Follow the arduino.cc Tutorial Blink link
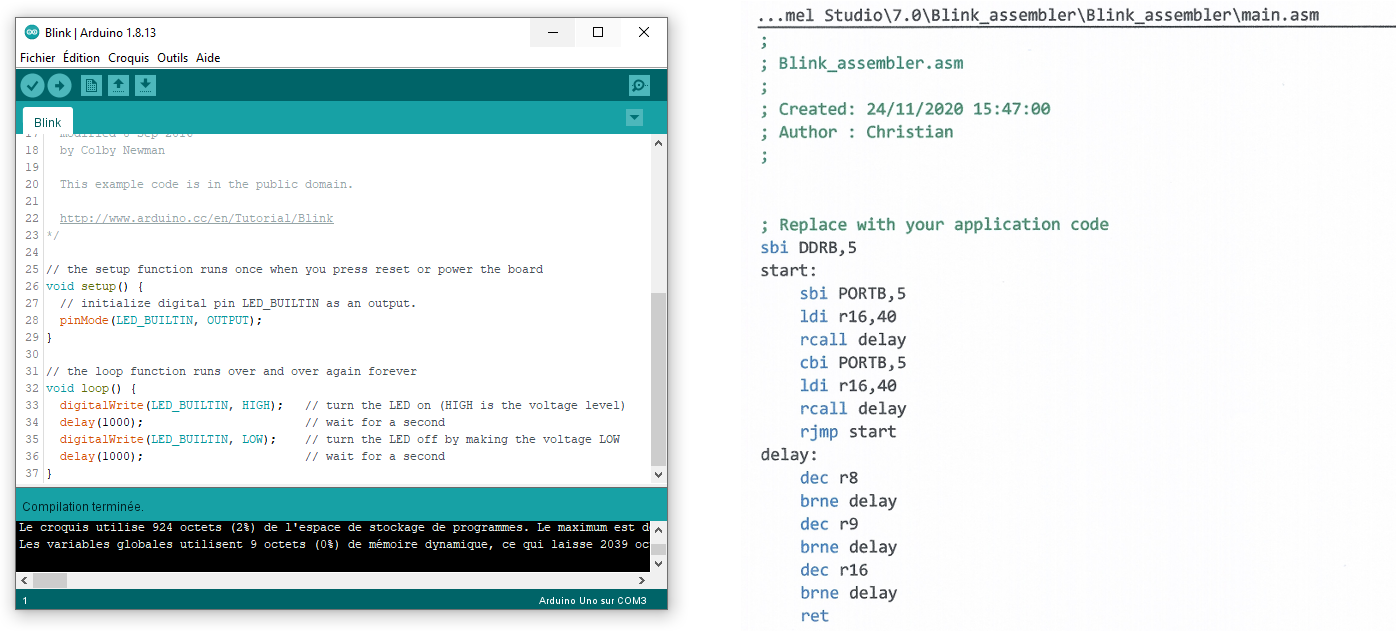 tap(196, 218)
